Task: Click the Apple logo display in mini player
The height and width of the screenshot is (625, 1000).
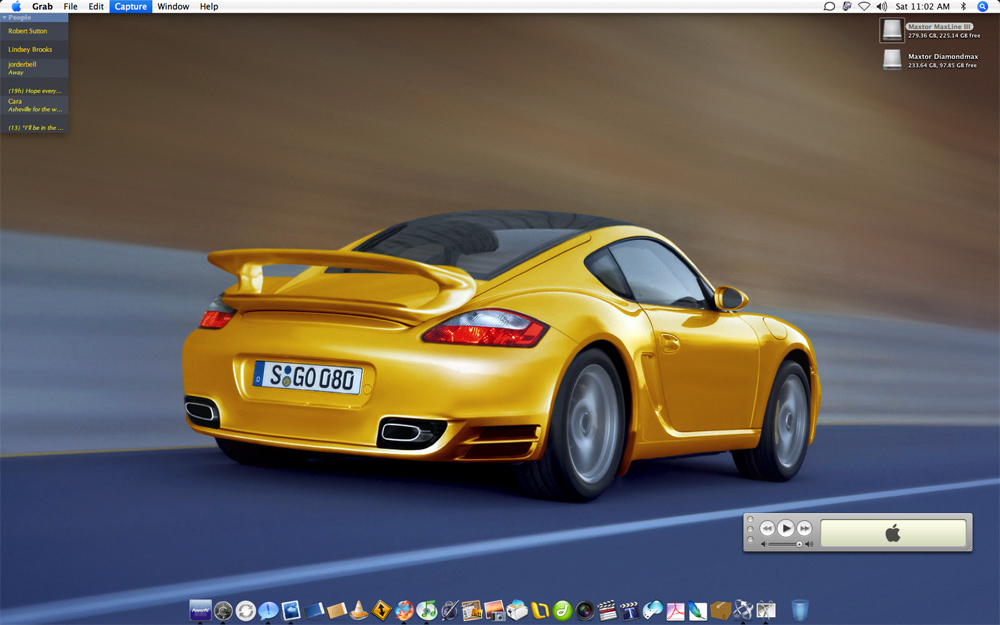Action: (893, 533)
